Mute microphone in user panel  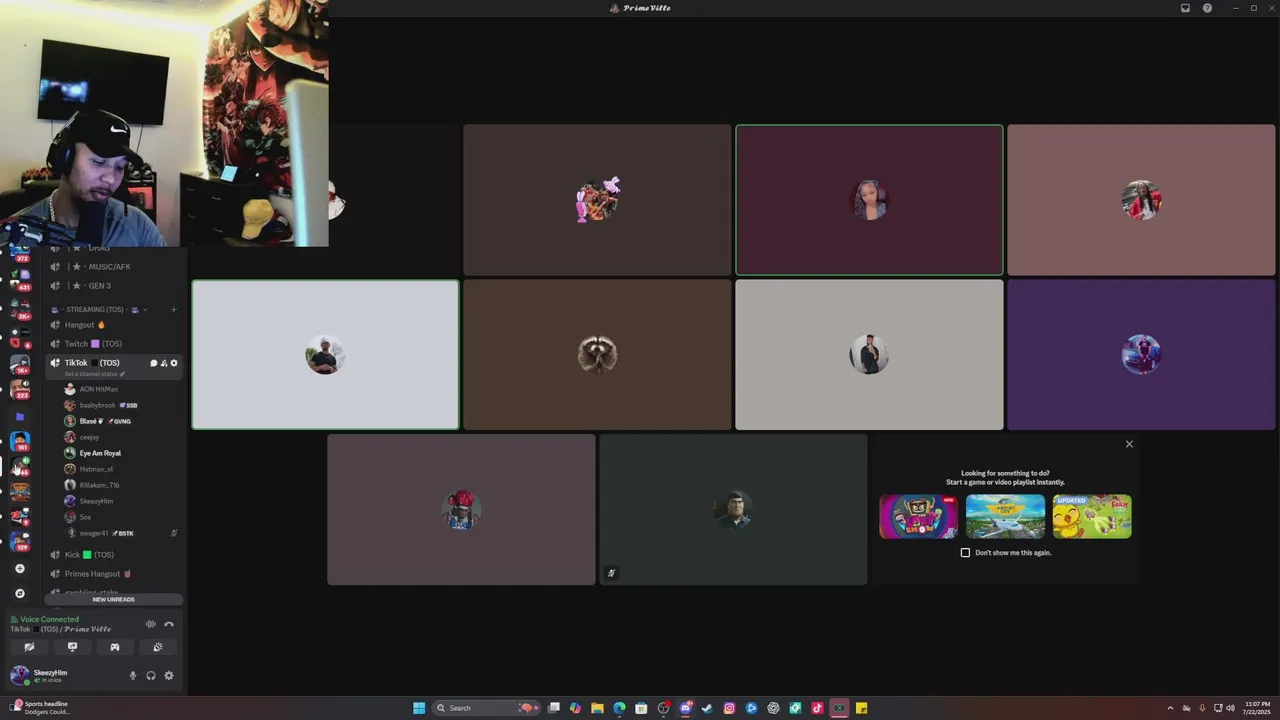[x=132, y=675]
